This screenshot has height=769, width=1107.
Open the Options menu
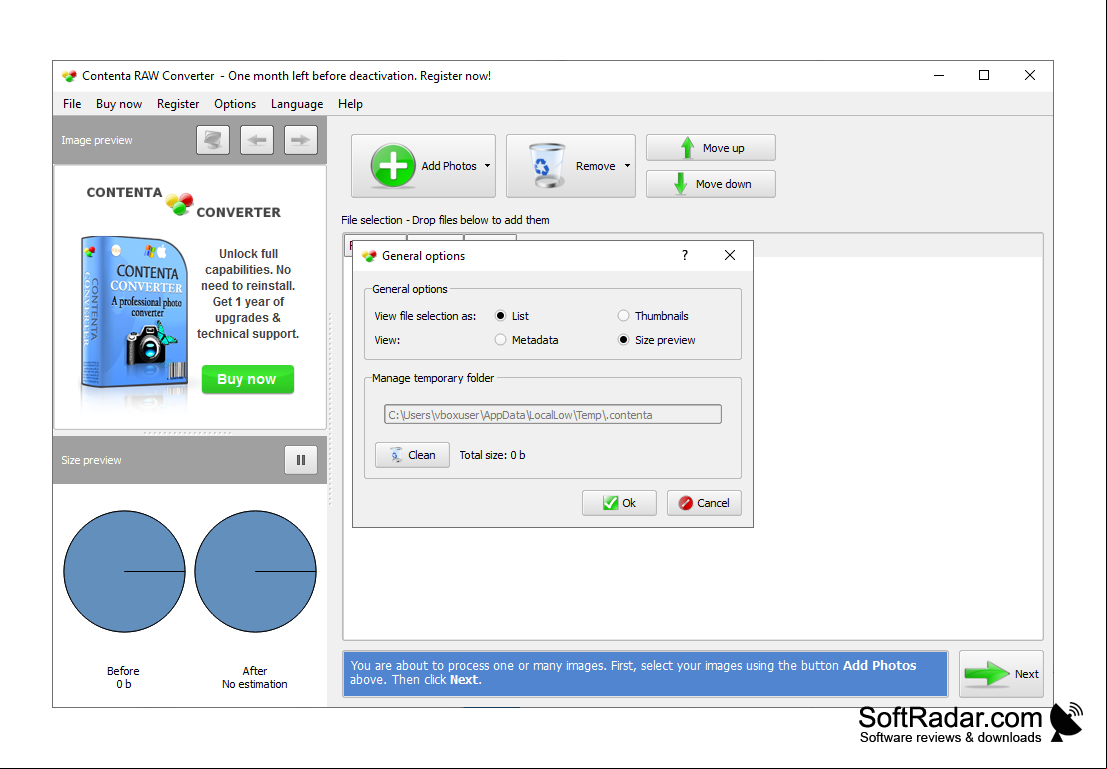[235, 104]
